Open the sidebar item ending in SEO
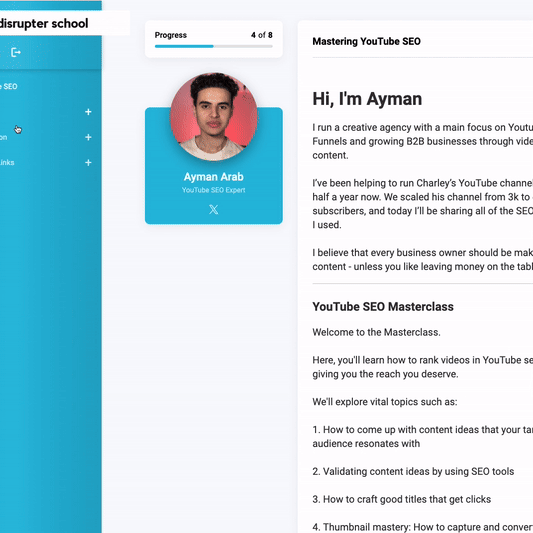The image size is (533, 533). tap(8, 86)
